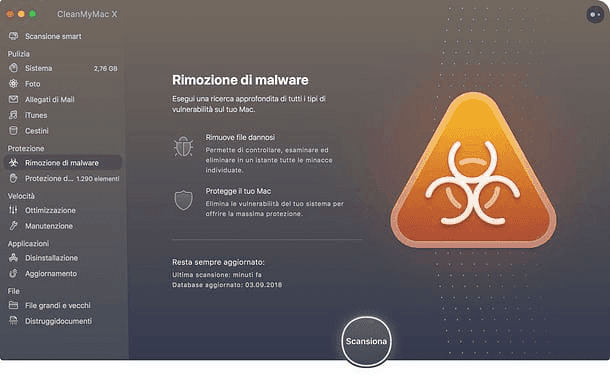
Task: Click the large biohazard warning triangle
Action: click(473, 171)
